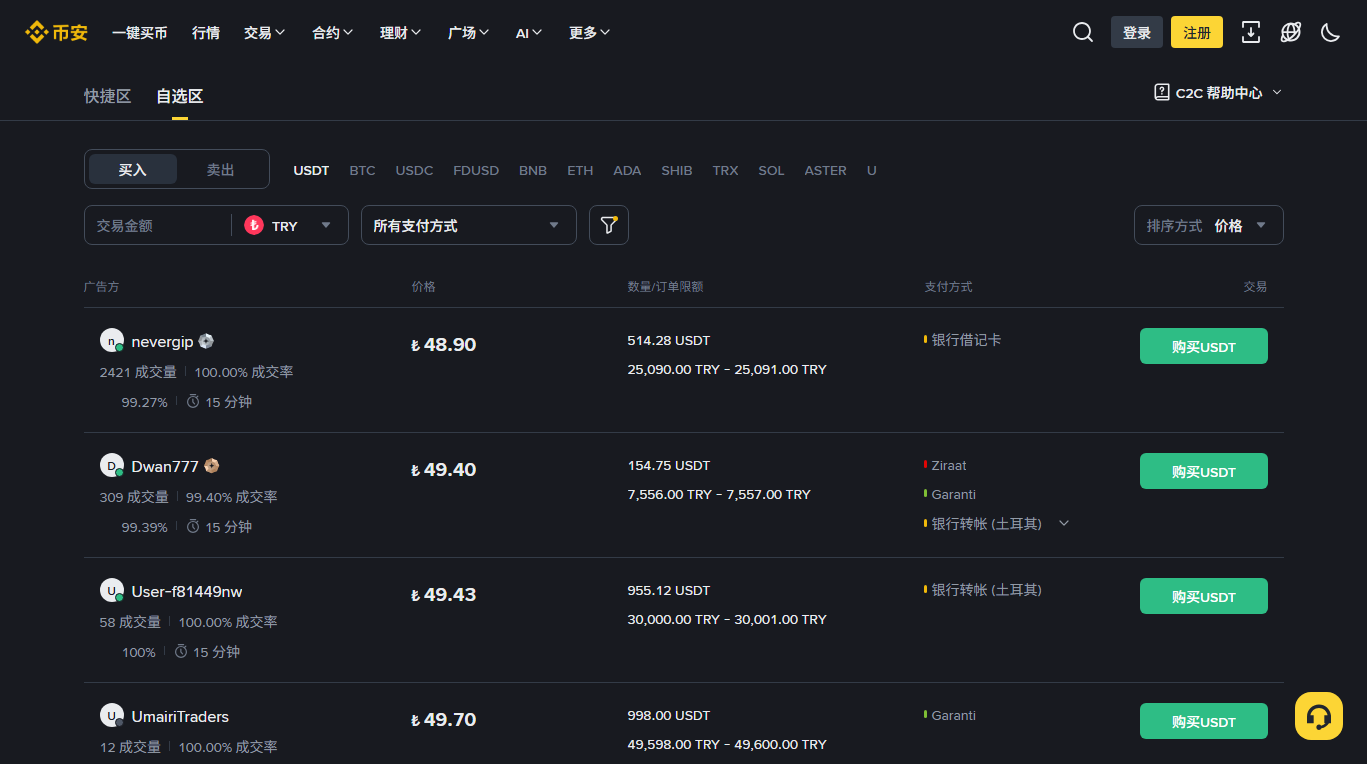Select the 卖出 sell toggle

[221, 169]
